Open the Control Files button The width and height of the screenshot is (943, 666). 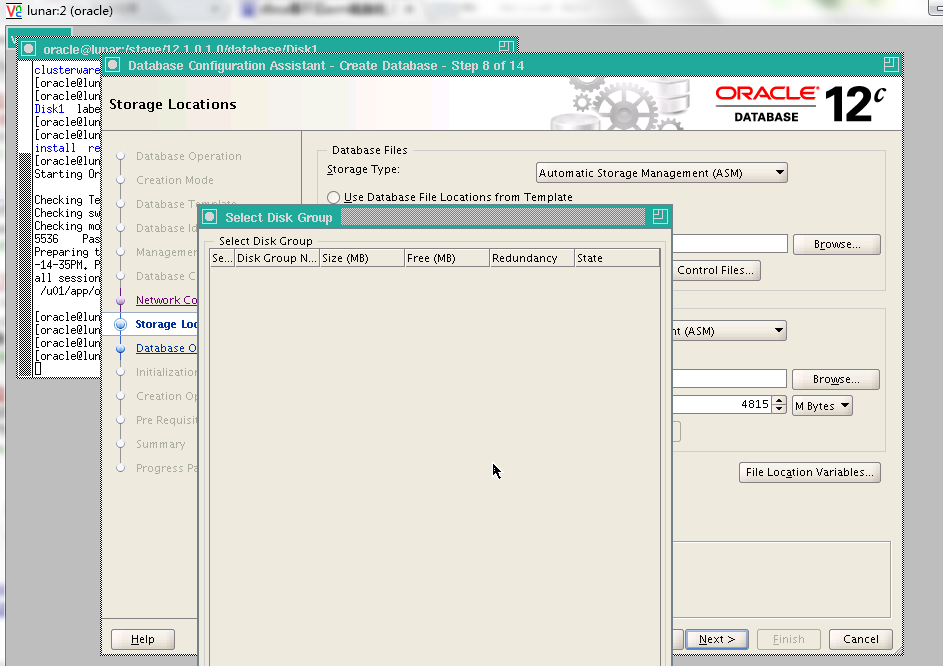(716, 270)
